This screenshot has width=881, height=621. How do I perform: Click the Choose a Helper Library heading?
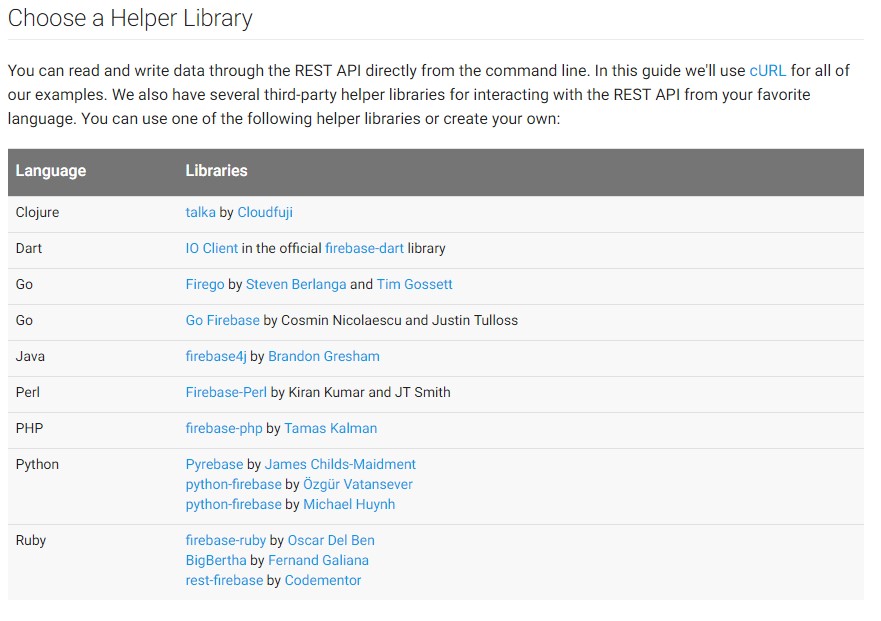pos(130,19)
